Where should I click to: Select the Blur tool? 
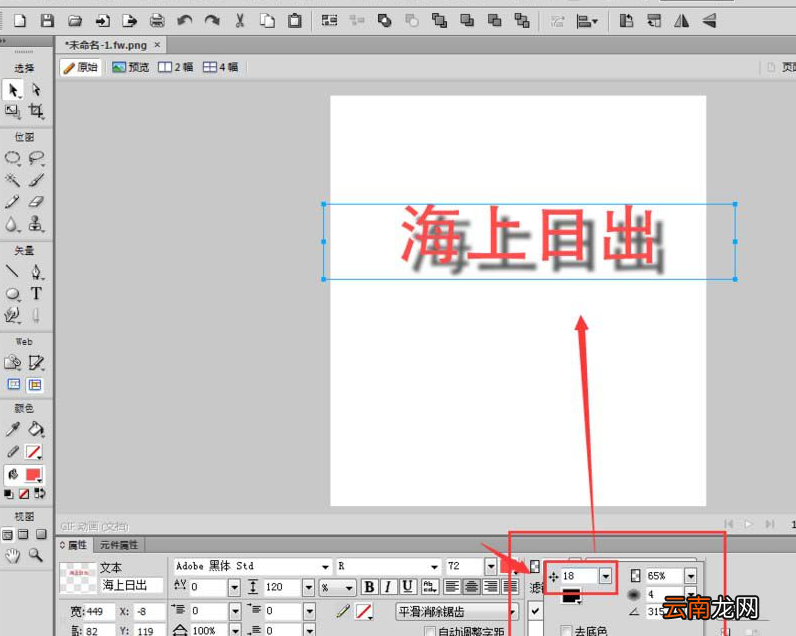13,224
